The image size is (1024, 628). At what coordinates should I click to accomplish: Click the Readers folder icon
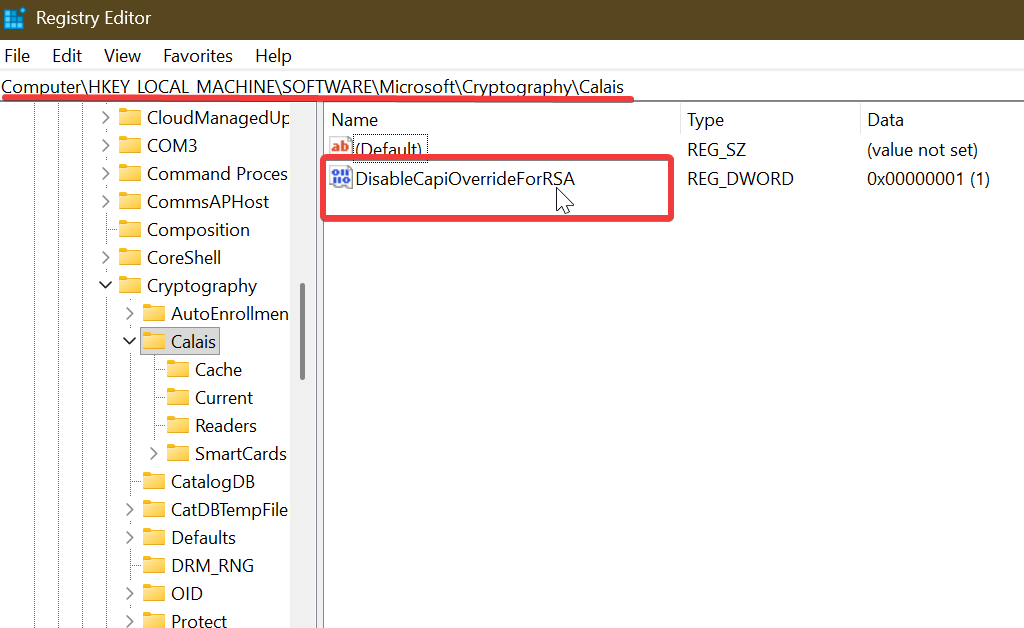(x=176, y=425)
